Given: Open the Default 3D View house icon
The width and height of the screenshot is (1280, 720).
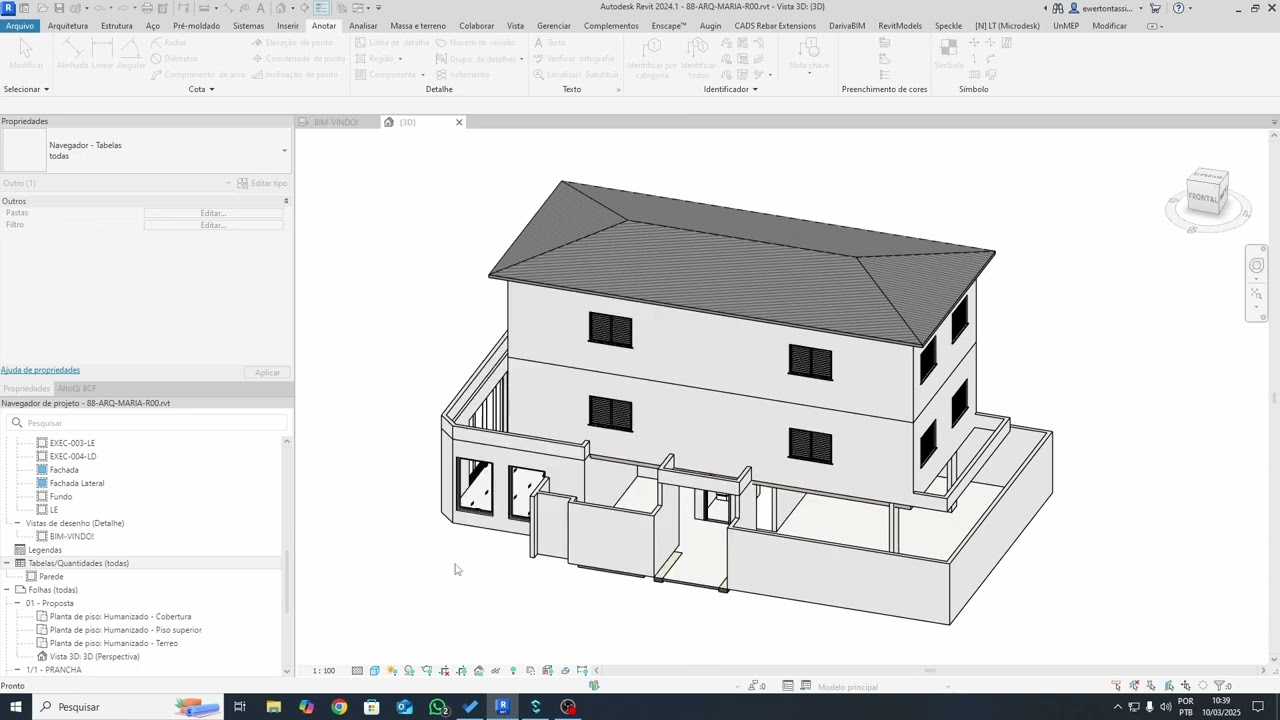Looking at the screenshot, I should click(280, 8).
